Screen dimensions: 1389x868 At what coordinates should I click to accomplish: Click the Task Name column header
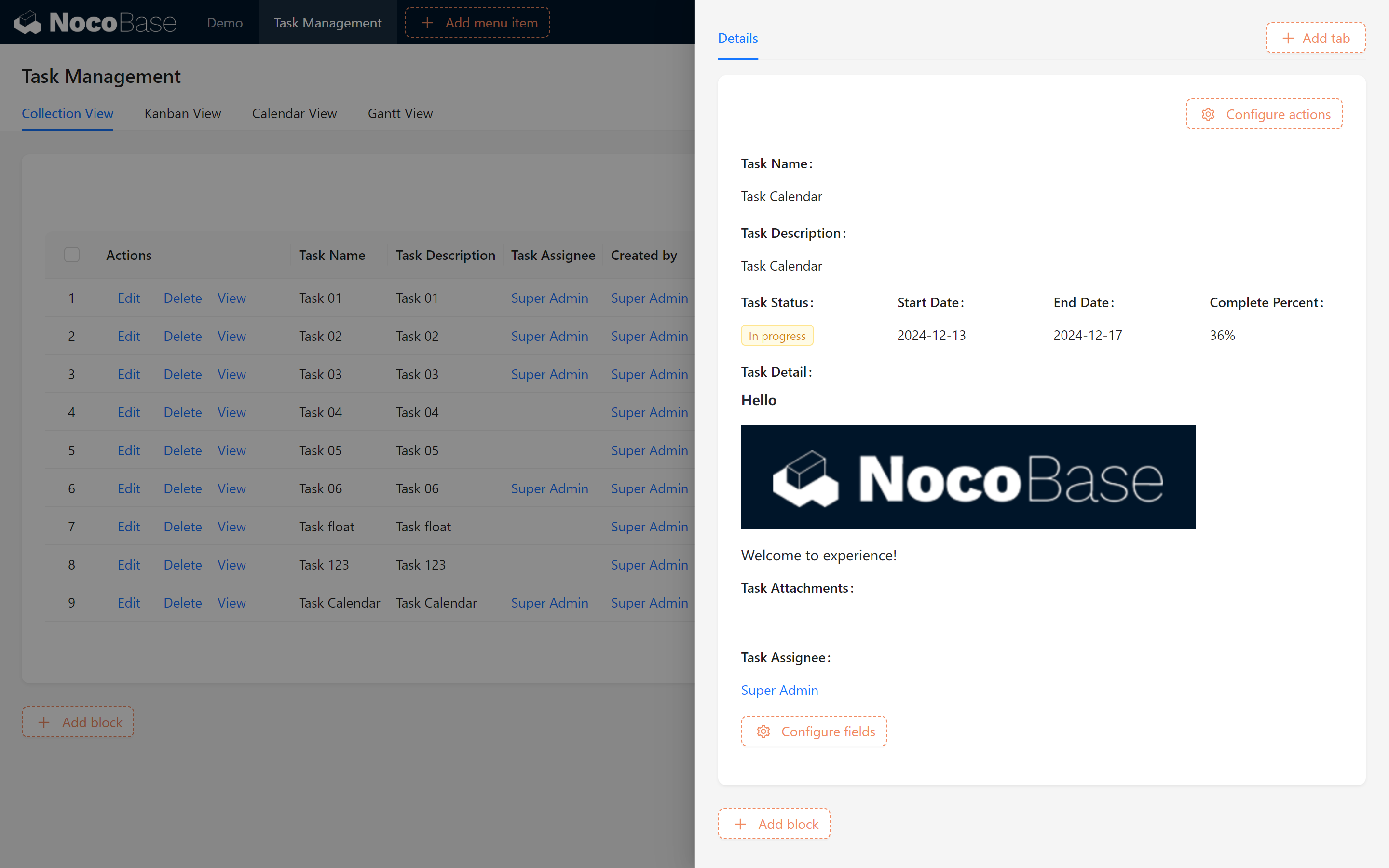332,255
